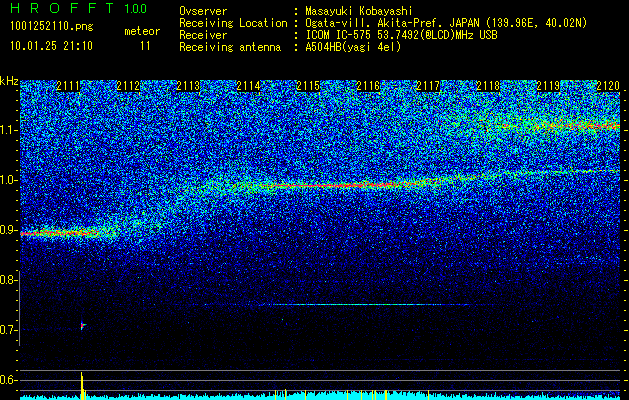Click the 2114 time marker
Viewport: 629px width, 400px height.
pyautogui.click(x=248, y=86)
